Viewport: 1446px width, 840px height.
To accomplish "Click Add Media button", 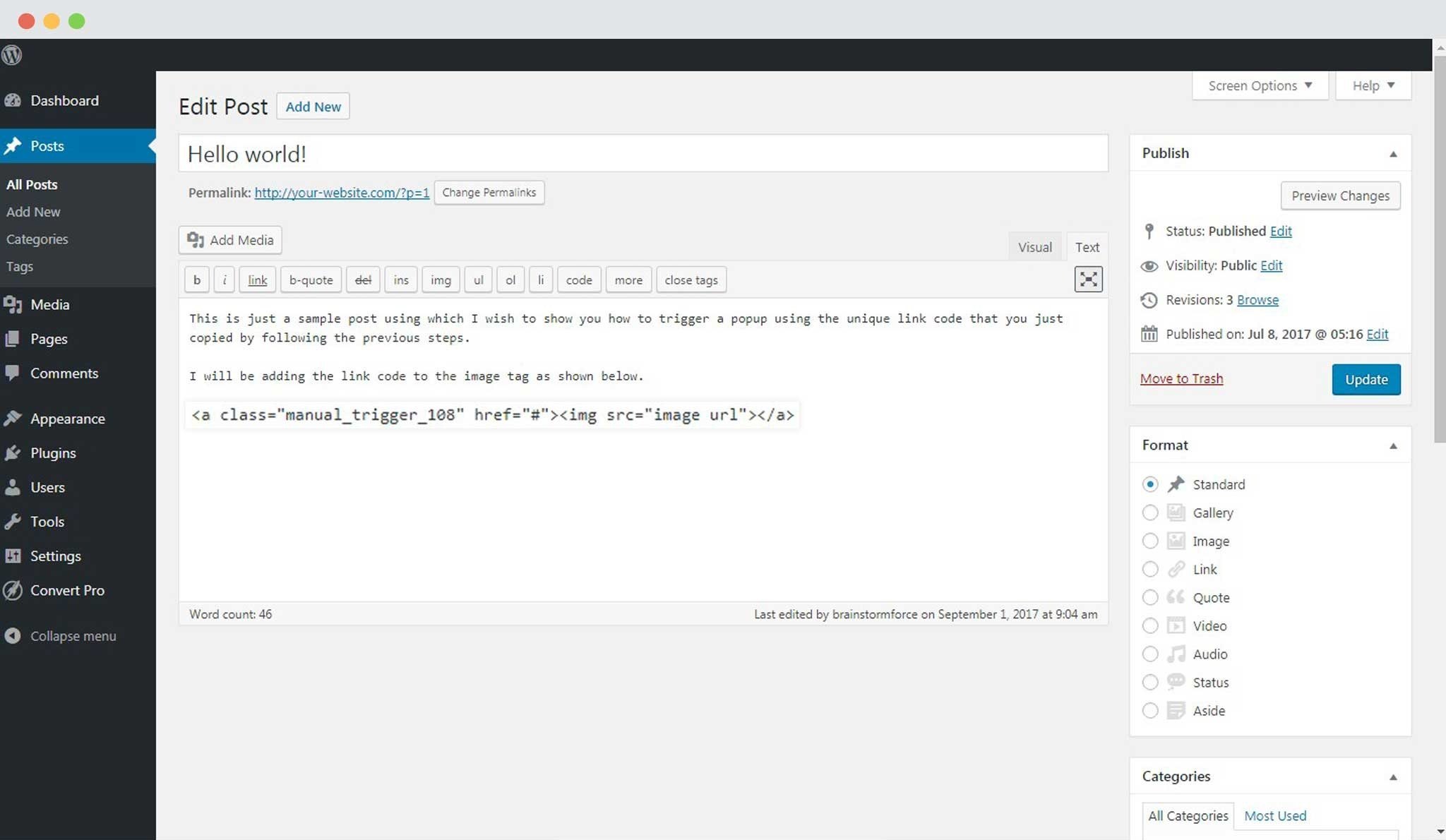I will coord(230,240).
